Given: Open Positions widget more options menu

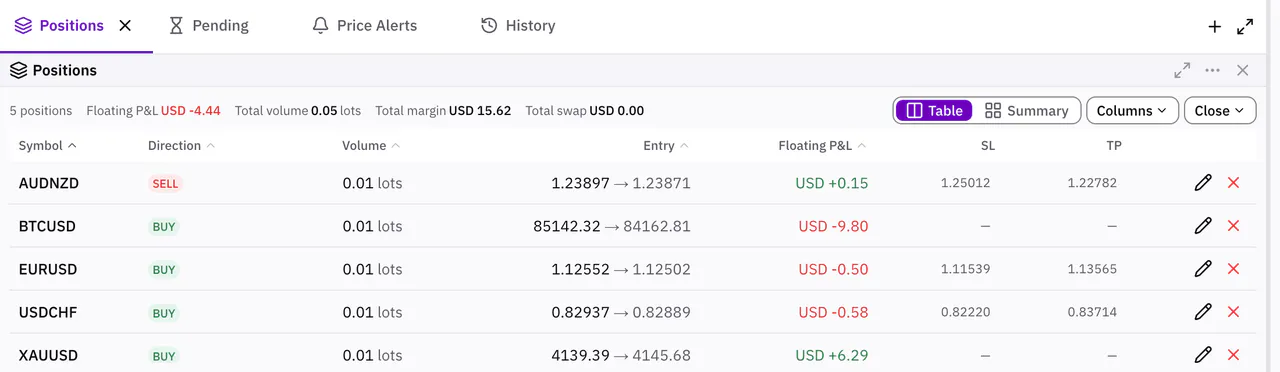Looking at the screenshot, I should [x=1213, y=70].
